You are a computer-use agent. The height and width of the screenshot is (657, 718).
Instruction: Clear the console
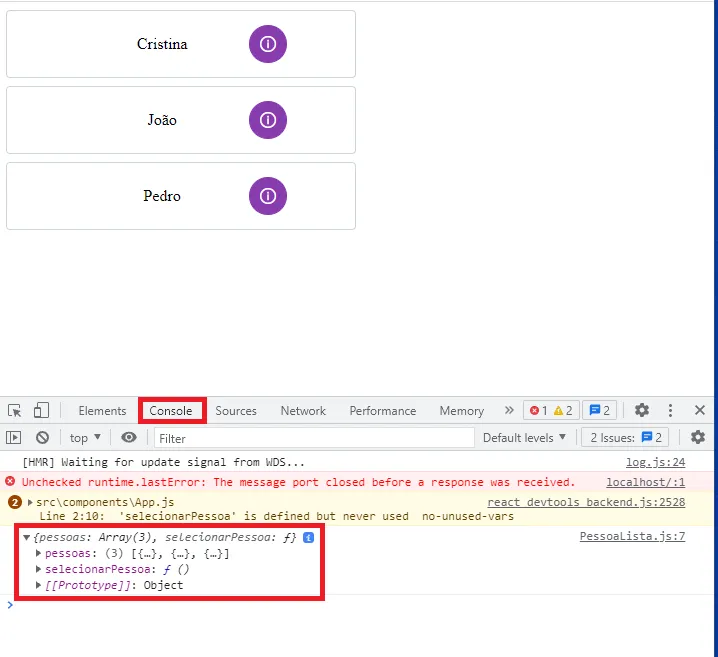coord(43,438)
